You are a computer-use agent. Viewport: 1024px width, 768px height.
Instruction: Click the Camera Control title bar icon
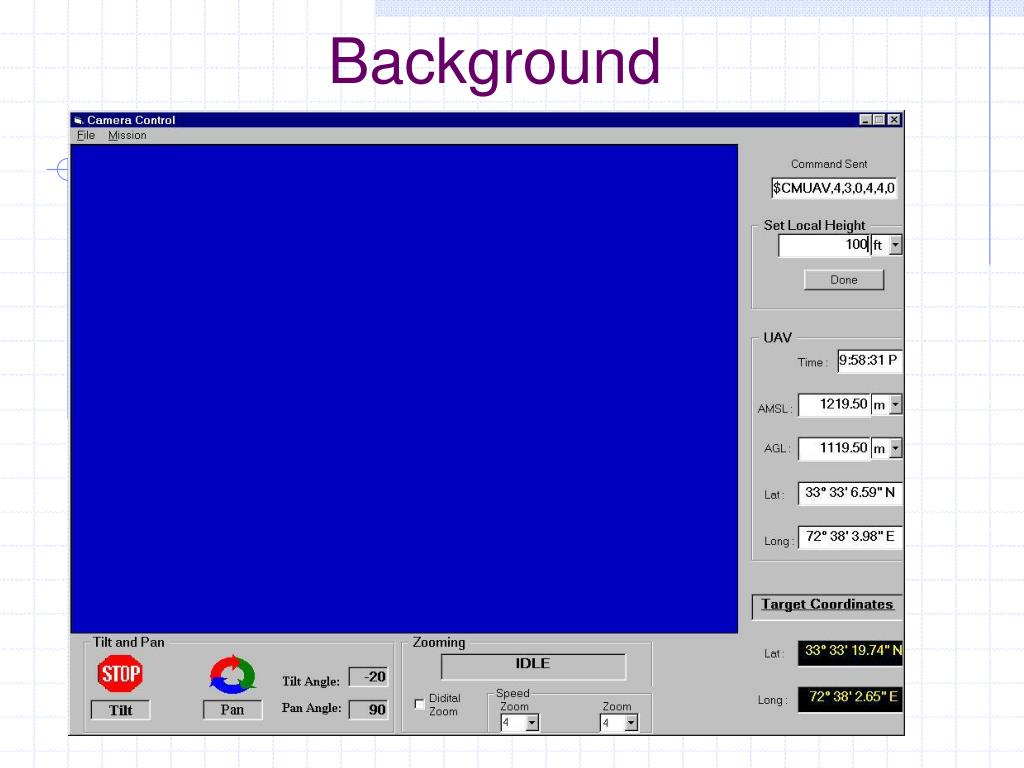coord(78,120)
